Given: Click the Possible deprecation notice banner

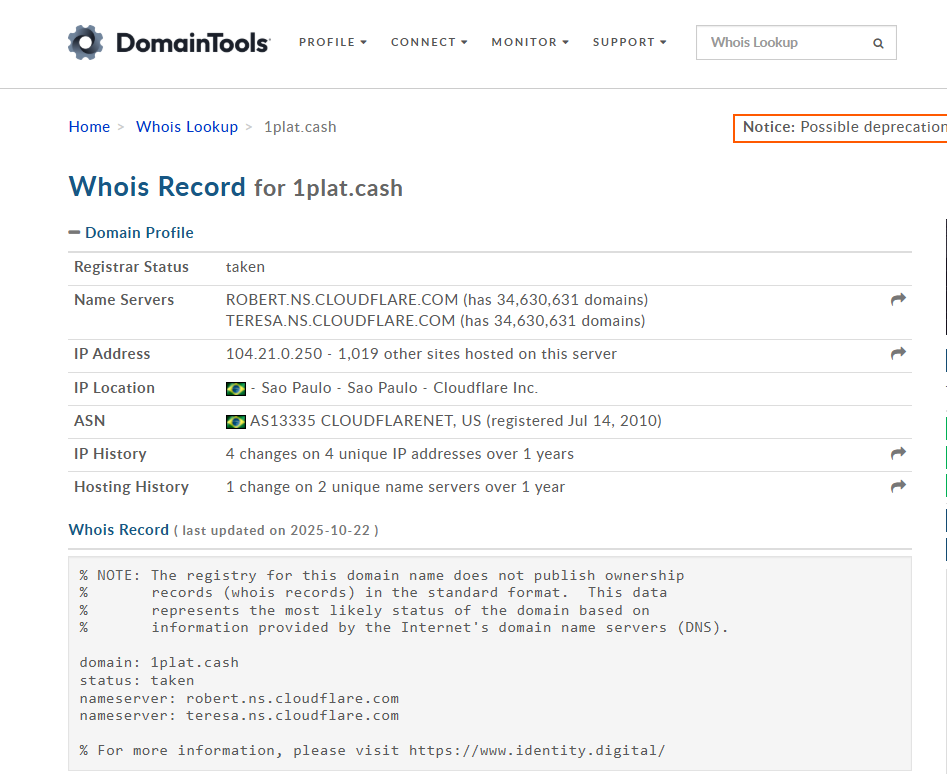Looking at the screenshot, I should click(x=842, y=127).
